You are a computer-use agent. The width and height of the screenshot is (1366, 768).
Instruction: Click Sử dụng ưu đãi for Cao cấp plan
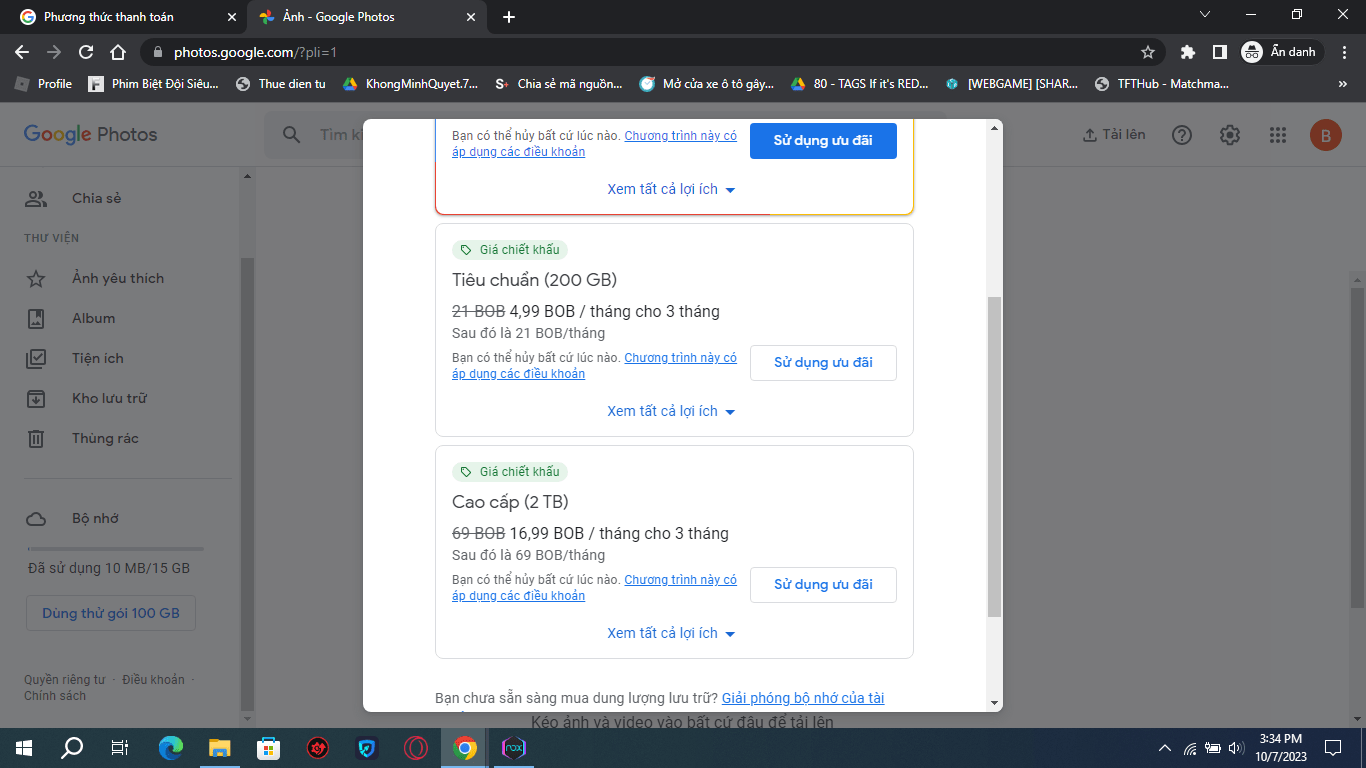click(823, 585)
